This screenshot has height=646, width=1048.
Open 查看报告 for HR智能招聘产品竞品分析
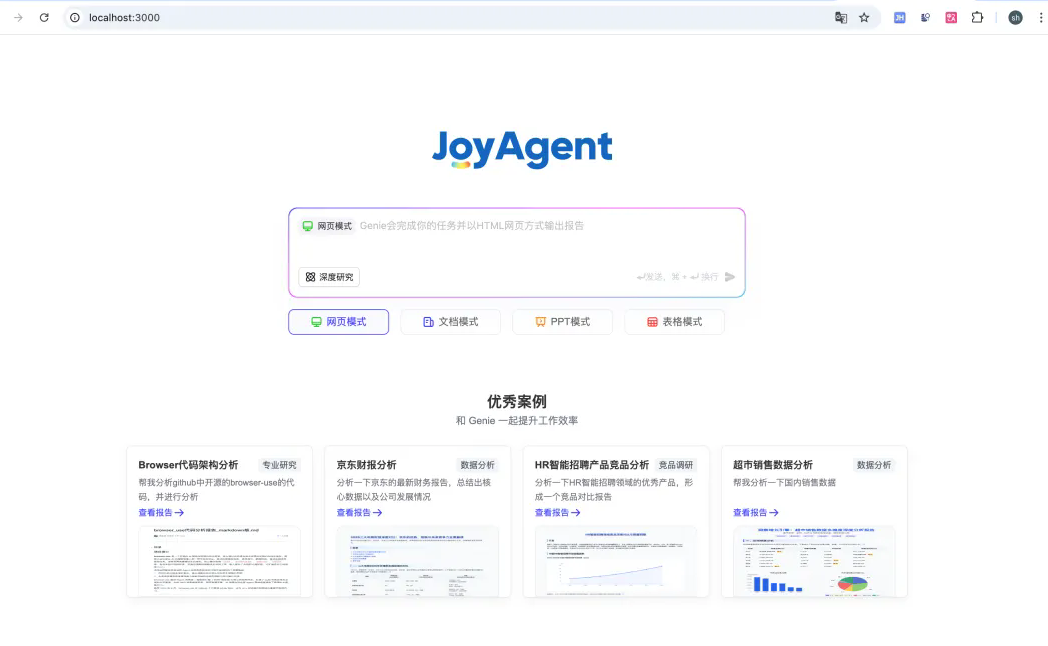[x=557, y=512]
